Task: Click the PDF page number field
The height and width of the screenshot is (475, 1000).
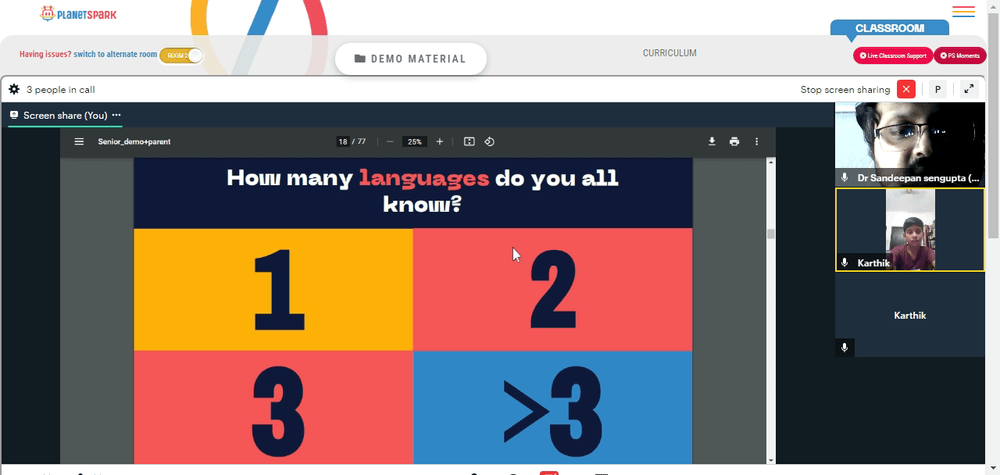Action: [343, 142]
